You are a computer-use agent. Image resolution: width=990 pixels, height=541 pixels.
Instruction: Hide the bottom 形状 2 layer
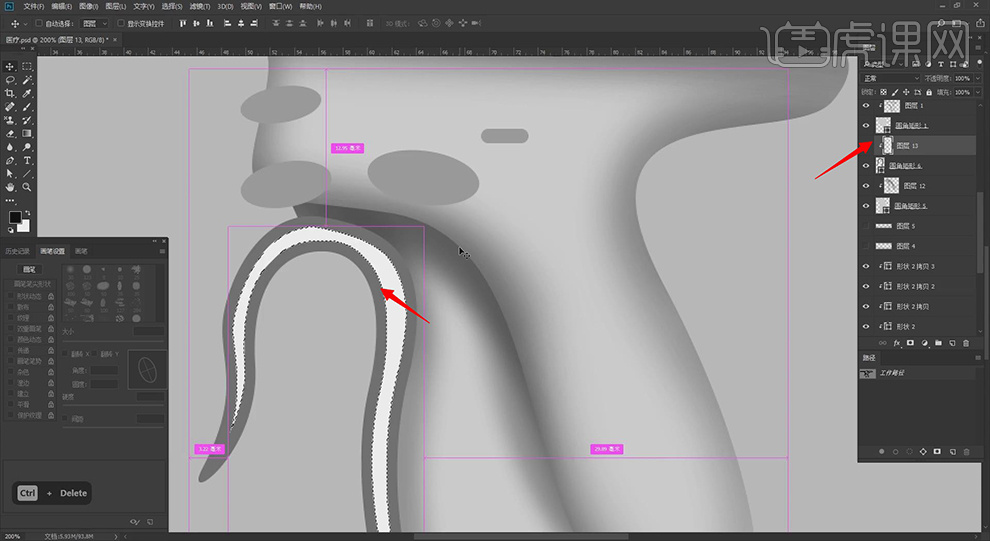(866, 326)
